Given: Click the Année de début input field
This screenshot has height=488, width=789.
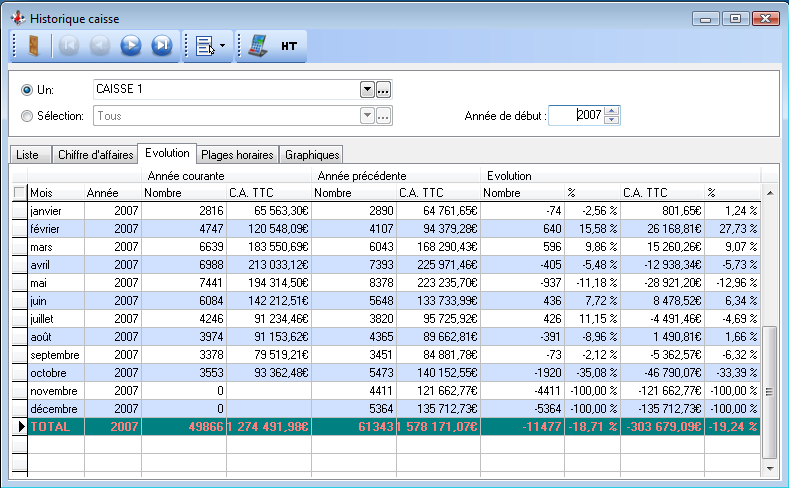Looking at the screenshot, I should (x=576, y=116).
